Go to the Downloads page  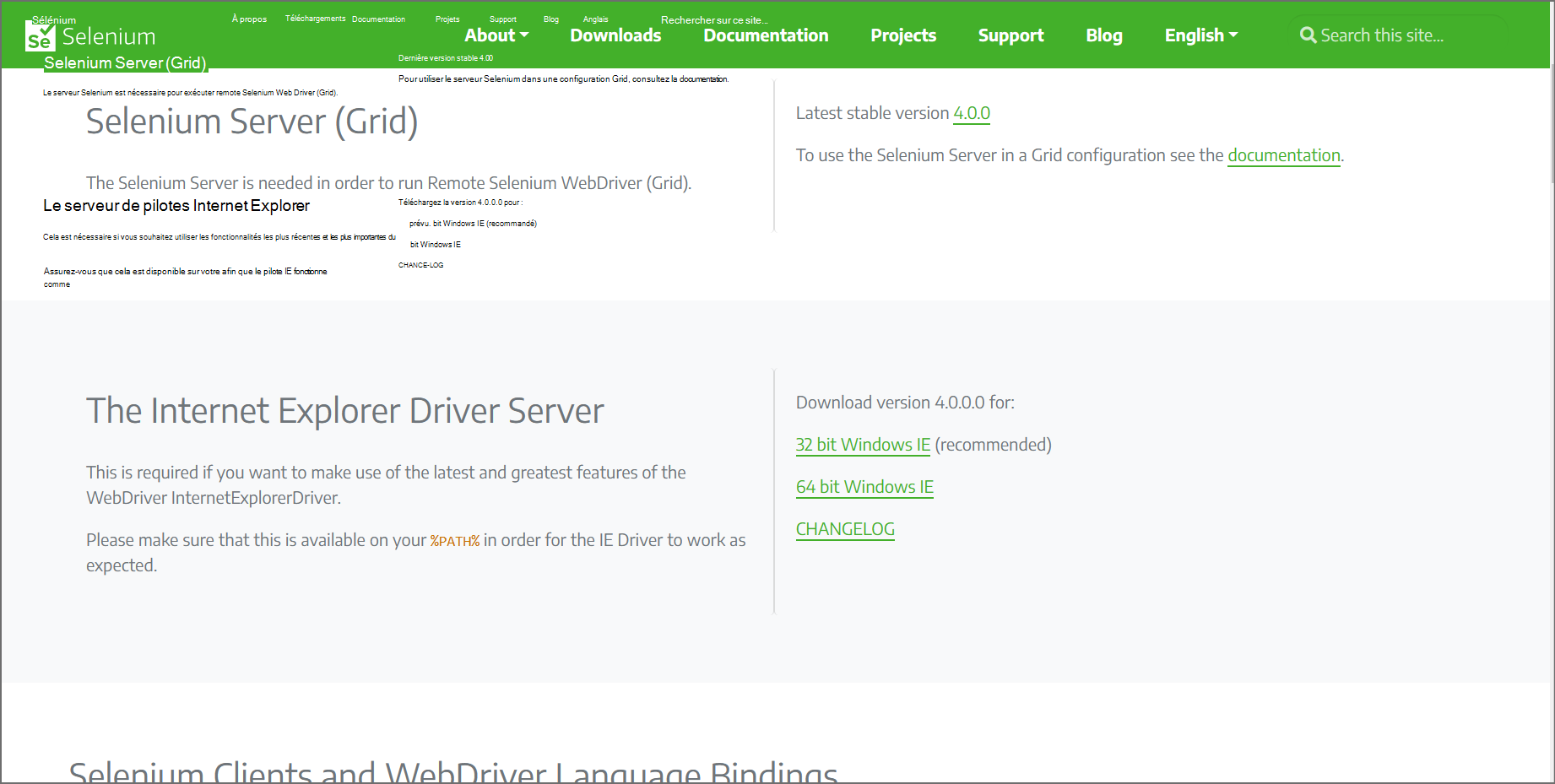[x=615, y=35]
